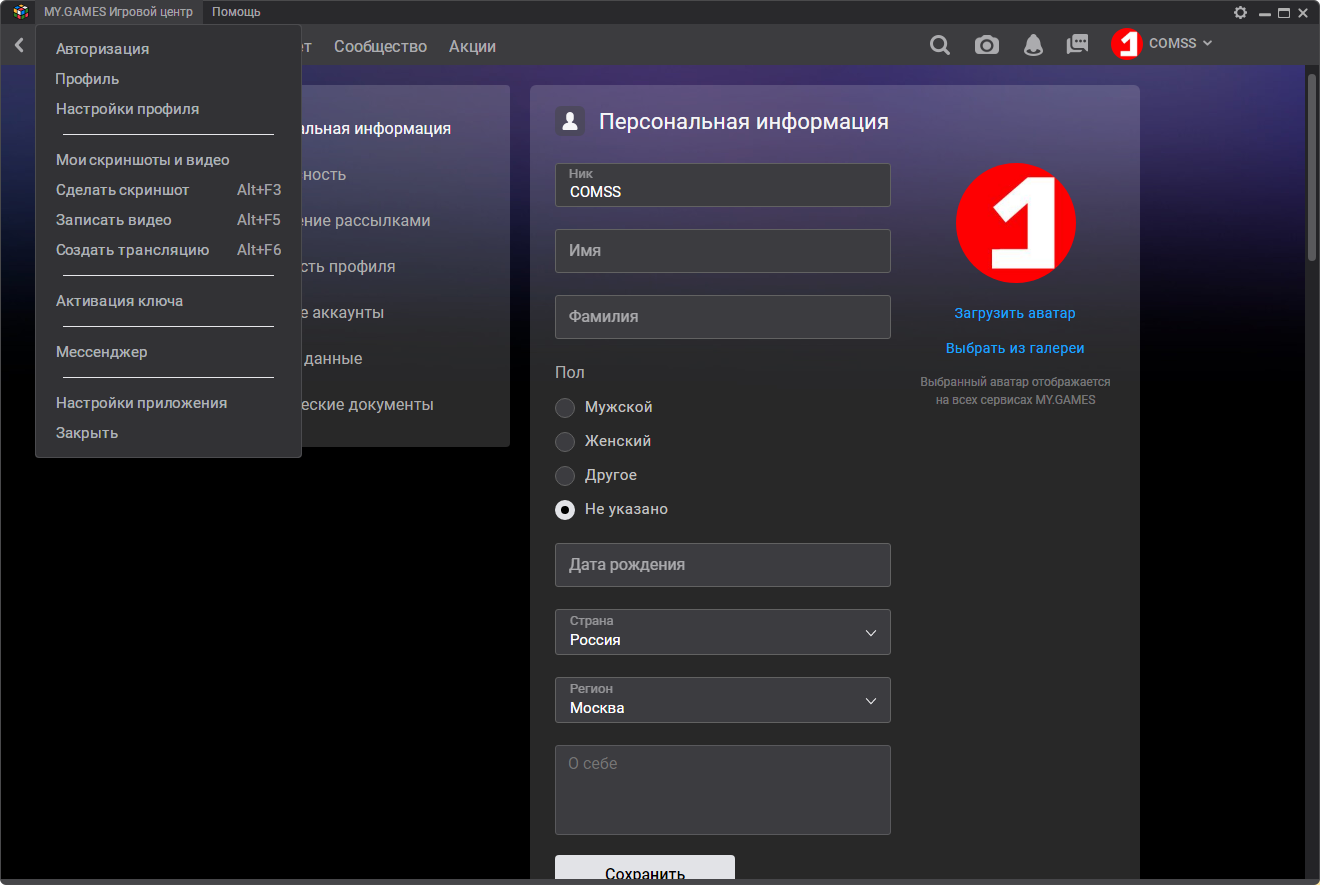Click the settings gear in title bar
Viewport: 1320px width, 885px height.
1240,13
